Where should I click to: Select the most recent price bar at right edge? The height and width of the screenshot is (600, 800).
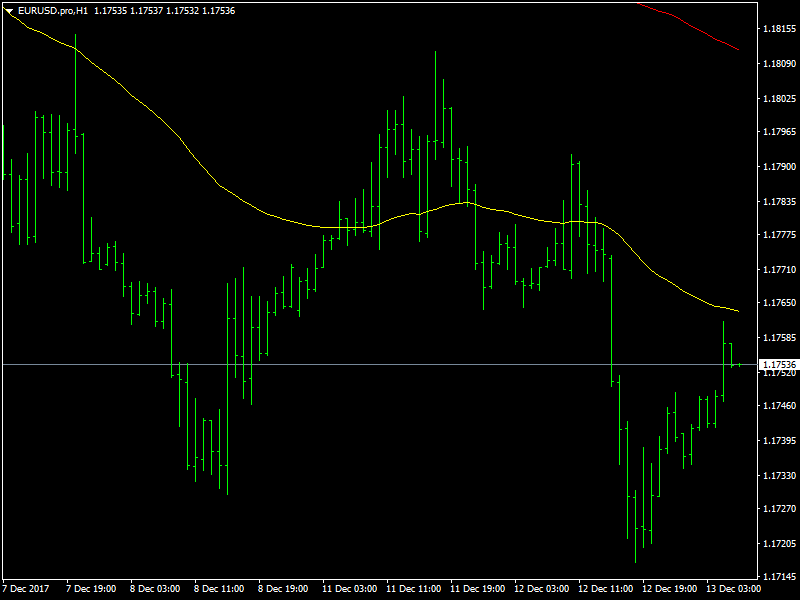[739, 365]
